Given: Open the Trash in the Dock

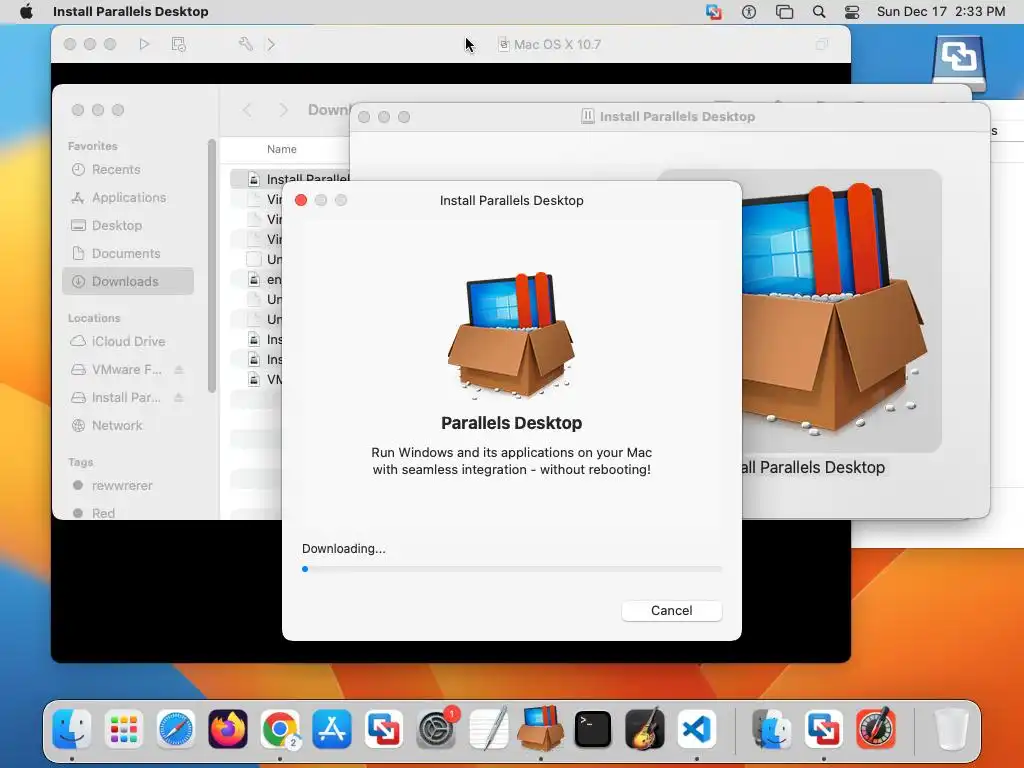Looking at the screenshot, I should tap(952, 729).
